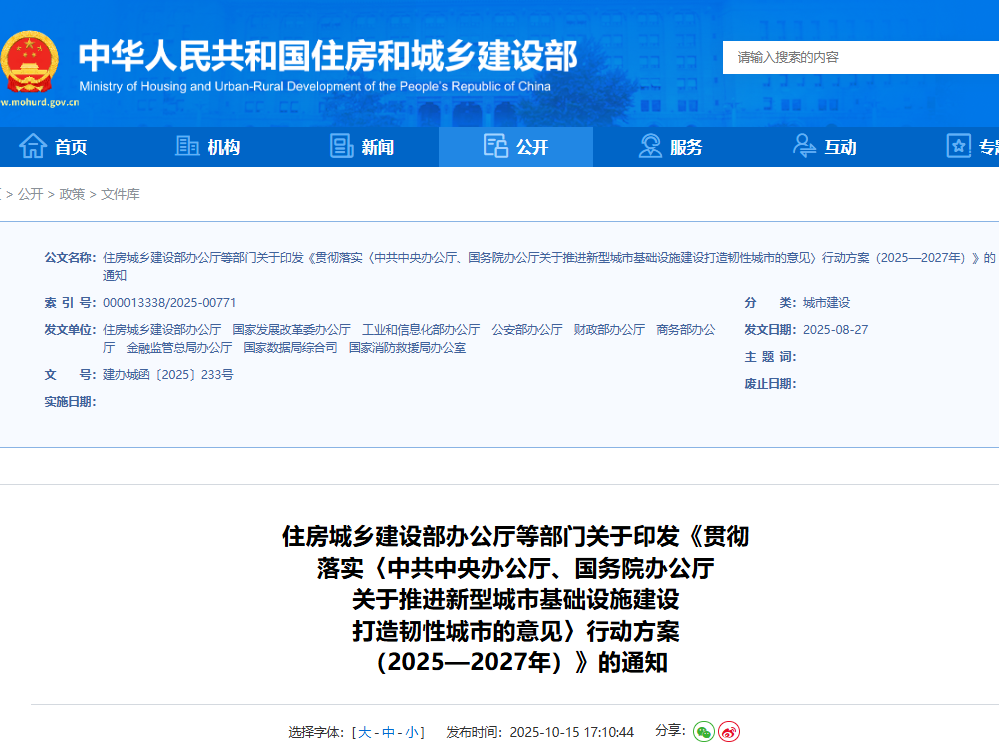Screen dimensions: 999x749
Task: Share the article via Weibo icon
Action: [729, 732]
